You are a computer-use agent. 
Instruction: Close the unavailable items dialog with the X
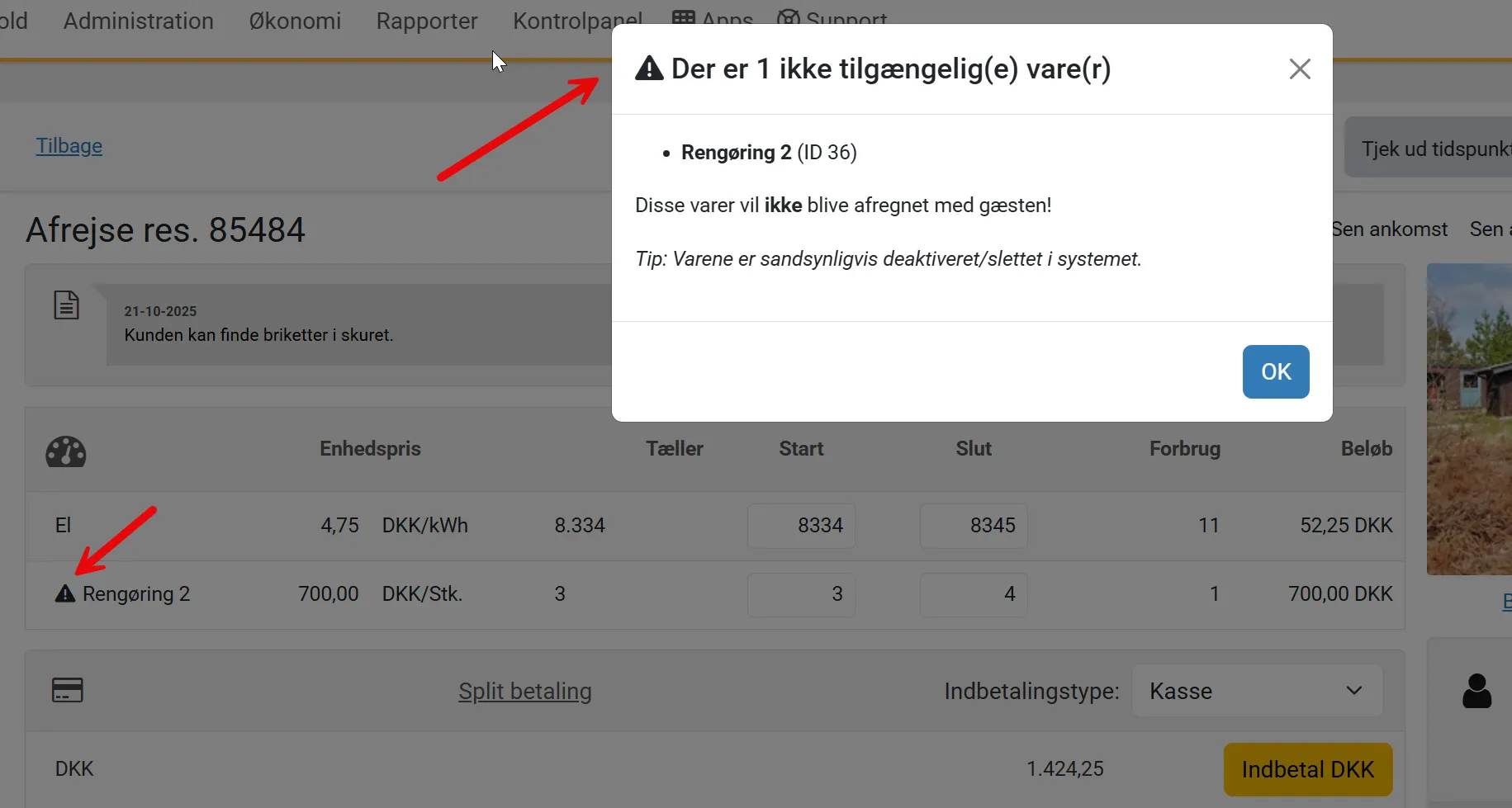(x=1299, y=69)
